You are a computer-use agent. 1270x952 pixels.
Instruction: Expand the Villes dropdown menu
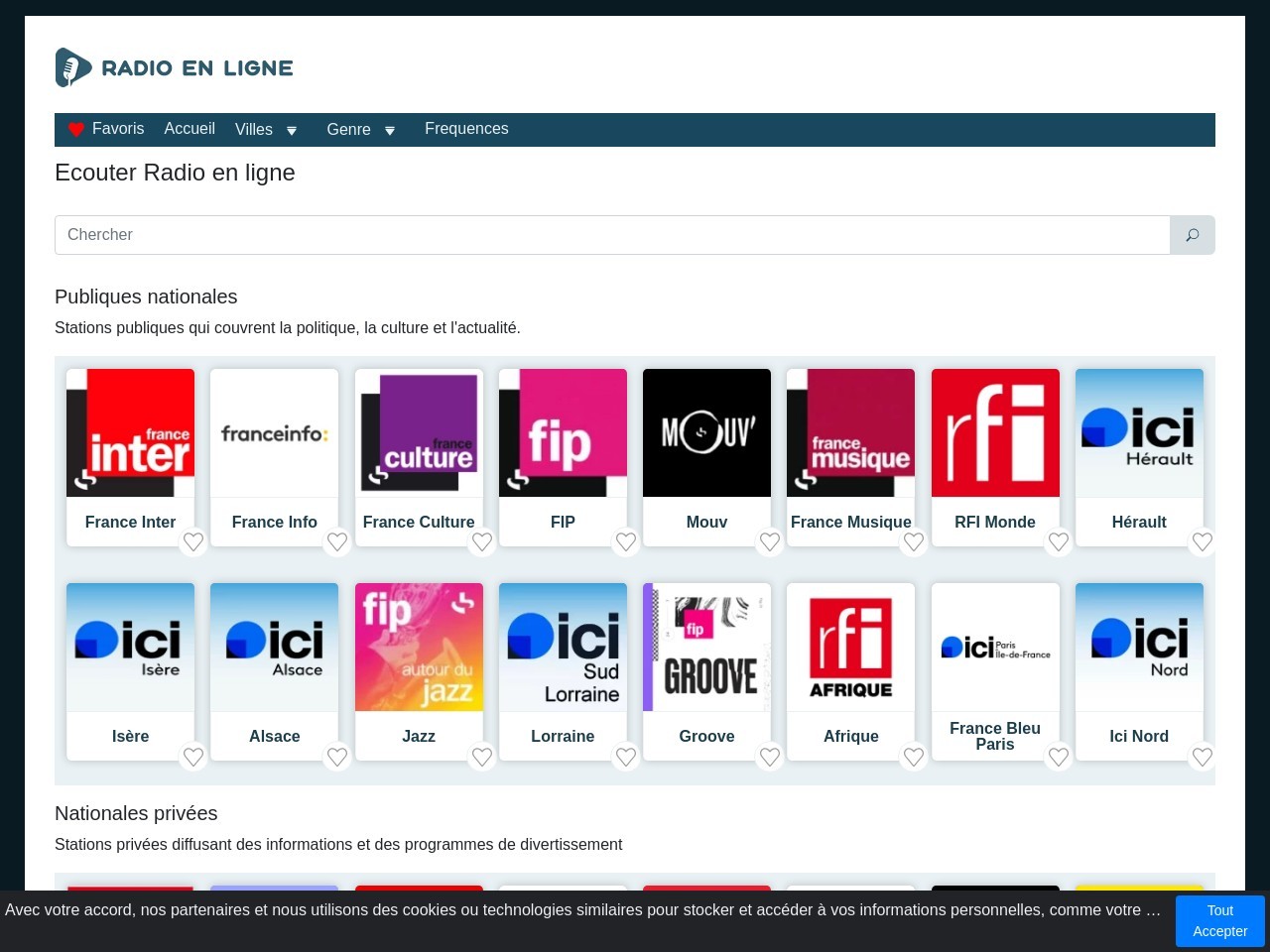(266, 130)
